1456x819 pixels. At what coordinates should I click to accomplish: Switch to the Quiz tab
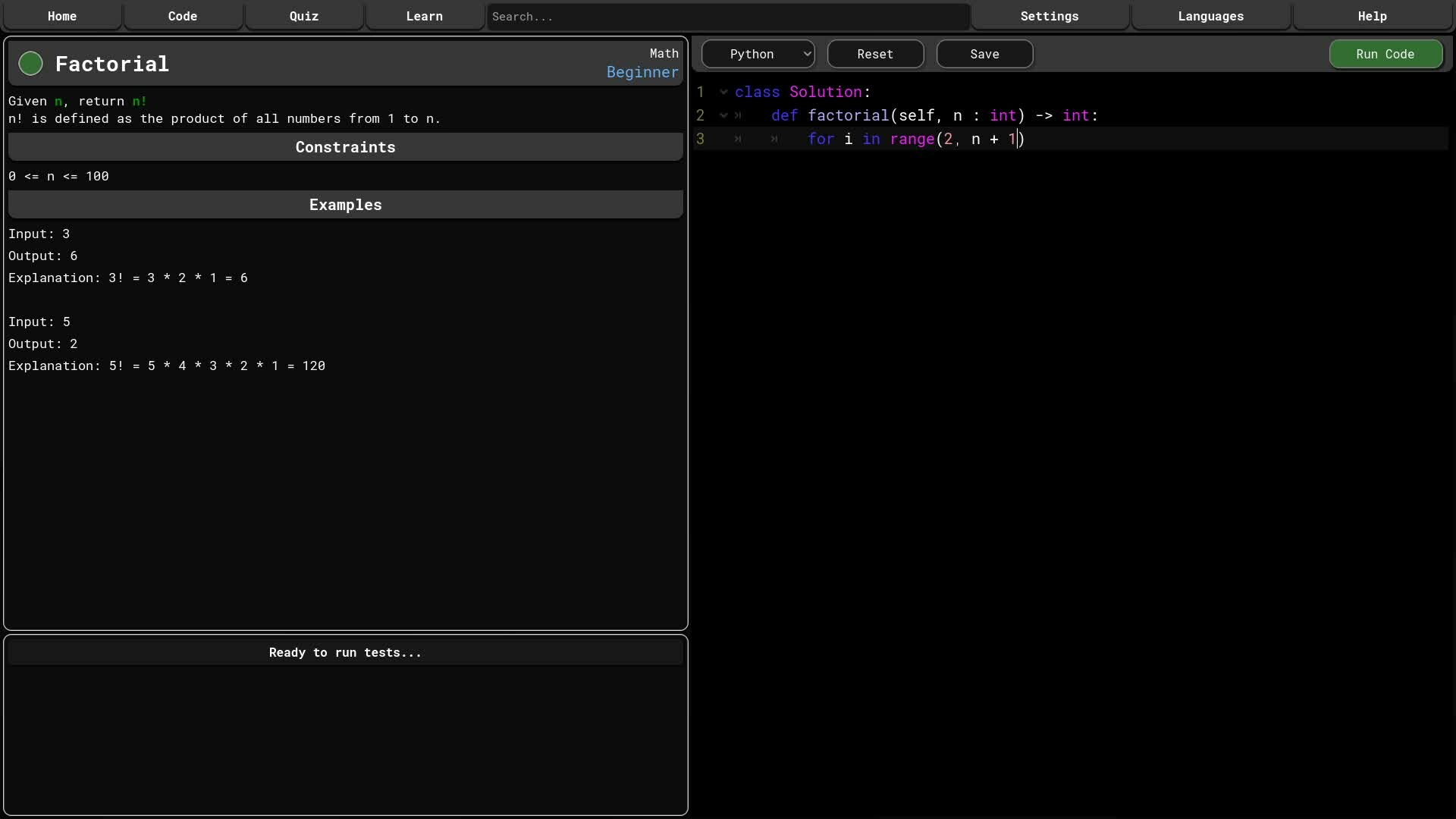[304, 16]
